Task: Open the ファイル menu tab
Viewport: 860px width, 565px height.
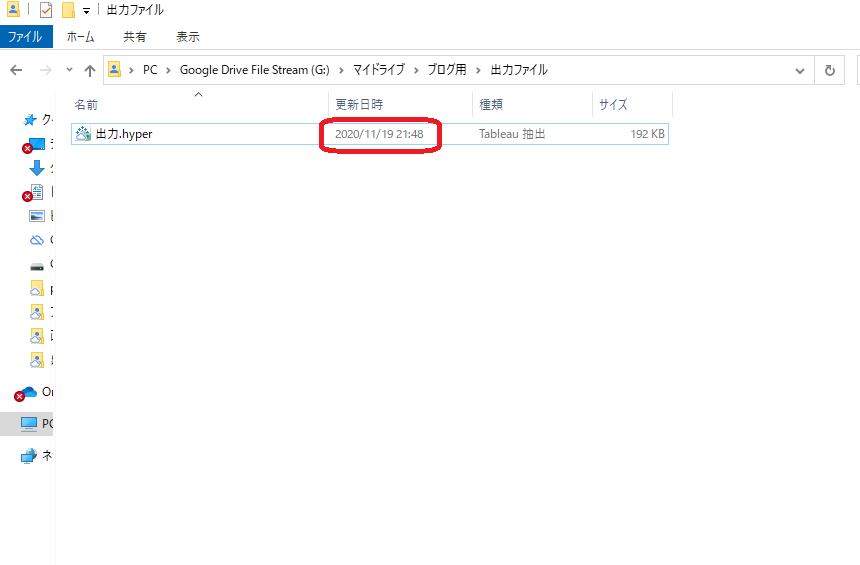Action: [x=26, y=37]
